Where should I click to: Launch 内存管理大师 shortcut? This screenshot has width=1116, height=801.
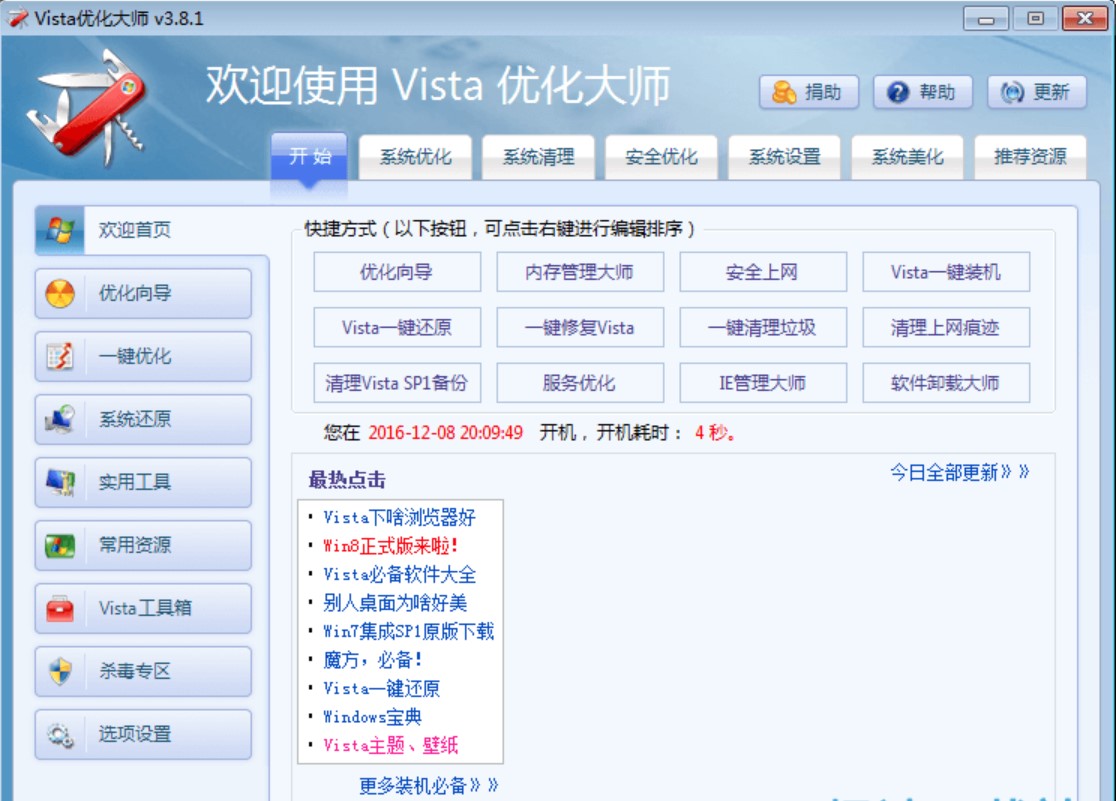580,272
